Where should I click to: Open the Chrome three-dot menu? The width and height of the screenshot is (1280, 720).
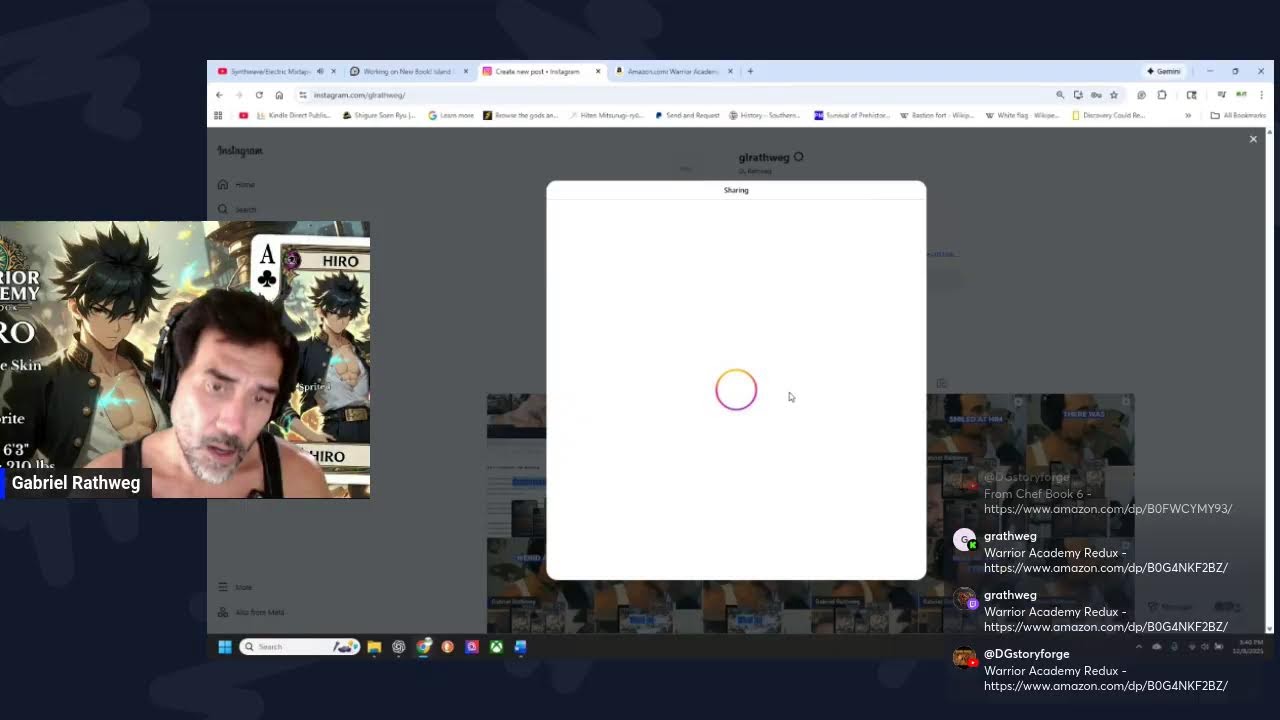pyautogui.click(x=1261, y=95)
